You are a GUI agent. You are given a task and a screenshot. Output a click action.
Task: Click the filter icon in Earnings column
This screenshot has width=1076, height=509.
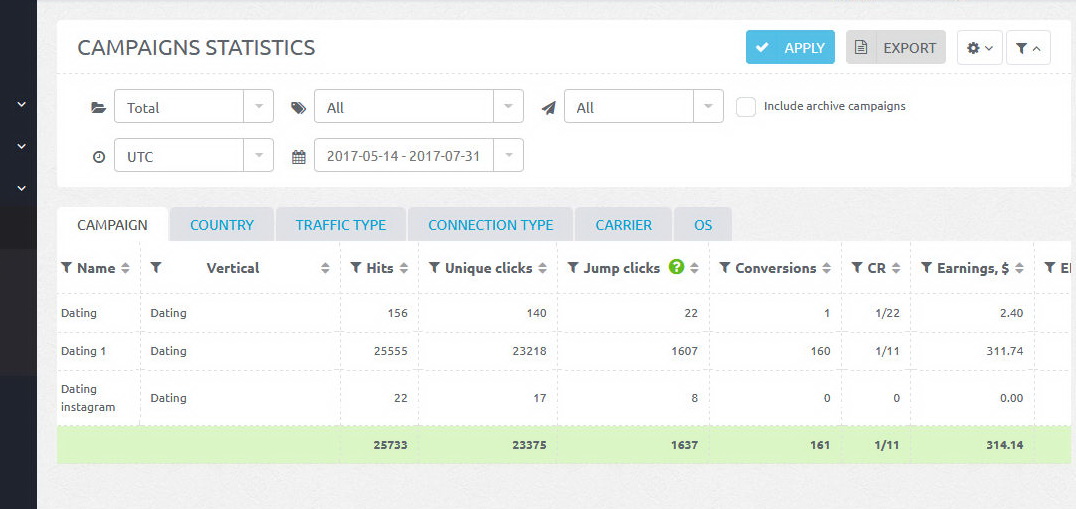point(926,268)
